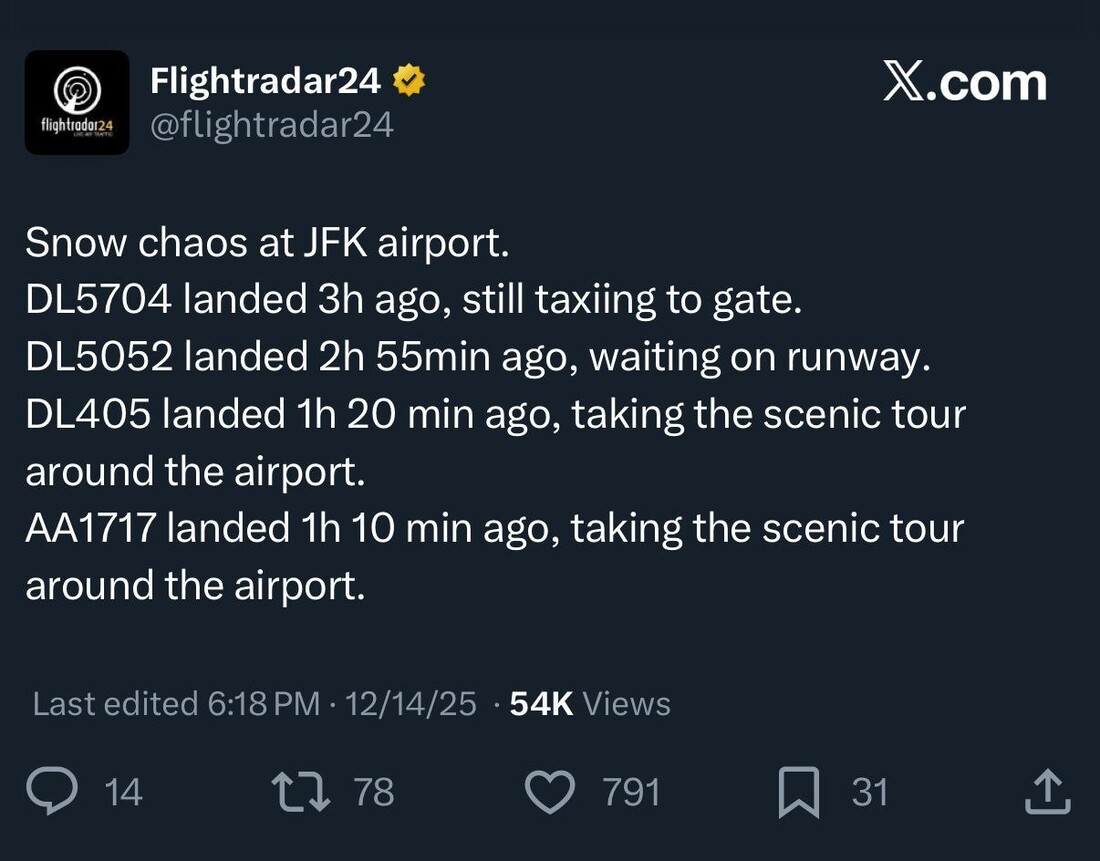Open the Flightradar24 profile avatar
Viewport: 1100px width, 861px height.
pos(77,103)
